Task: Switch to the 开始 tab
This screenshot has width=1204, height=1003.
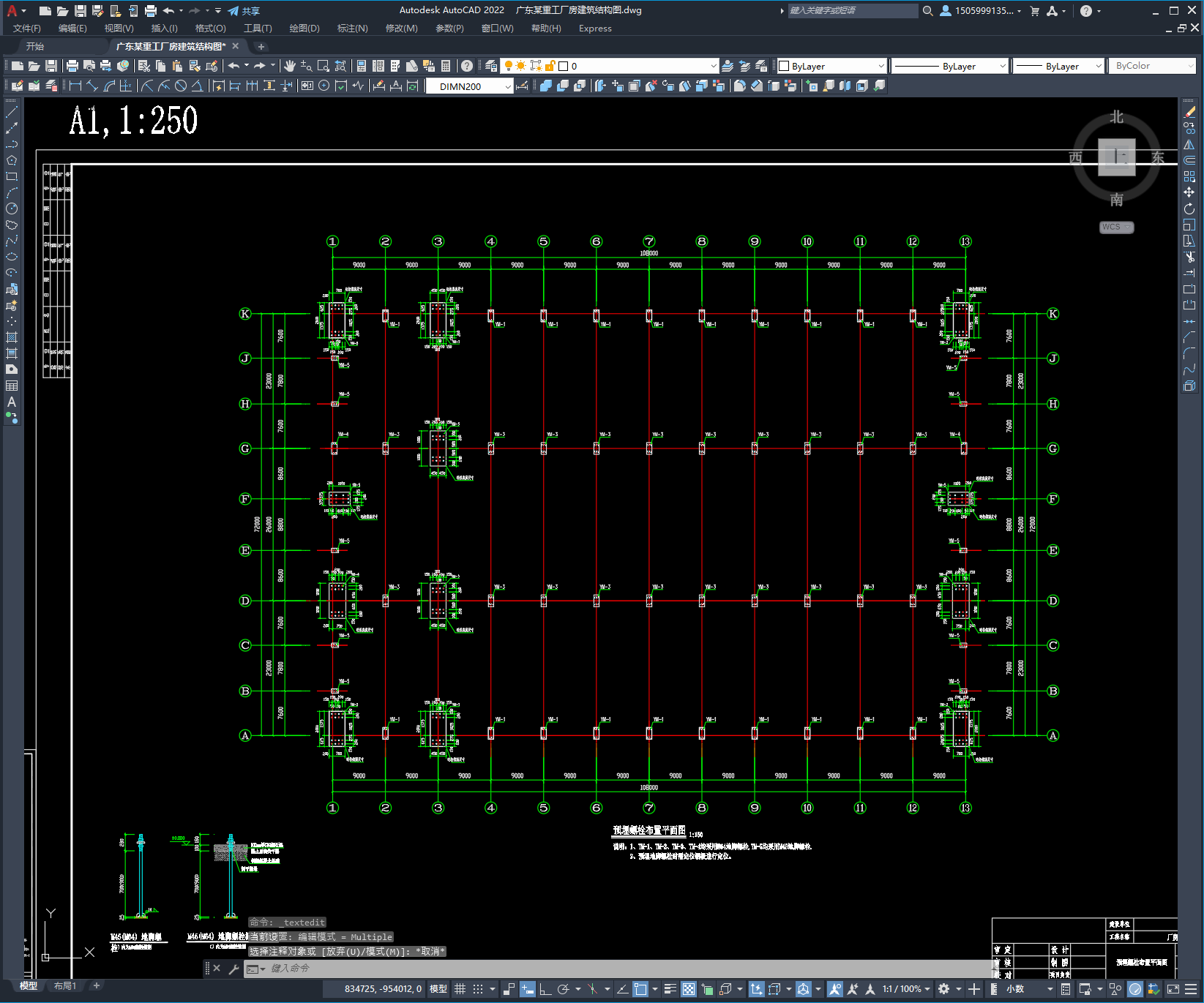Action: tap(35, 46)
